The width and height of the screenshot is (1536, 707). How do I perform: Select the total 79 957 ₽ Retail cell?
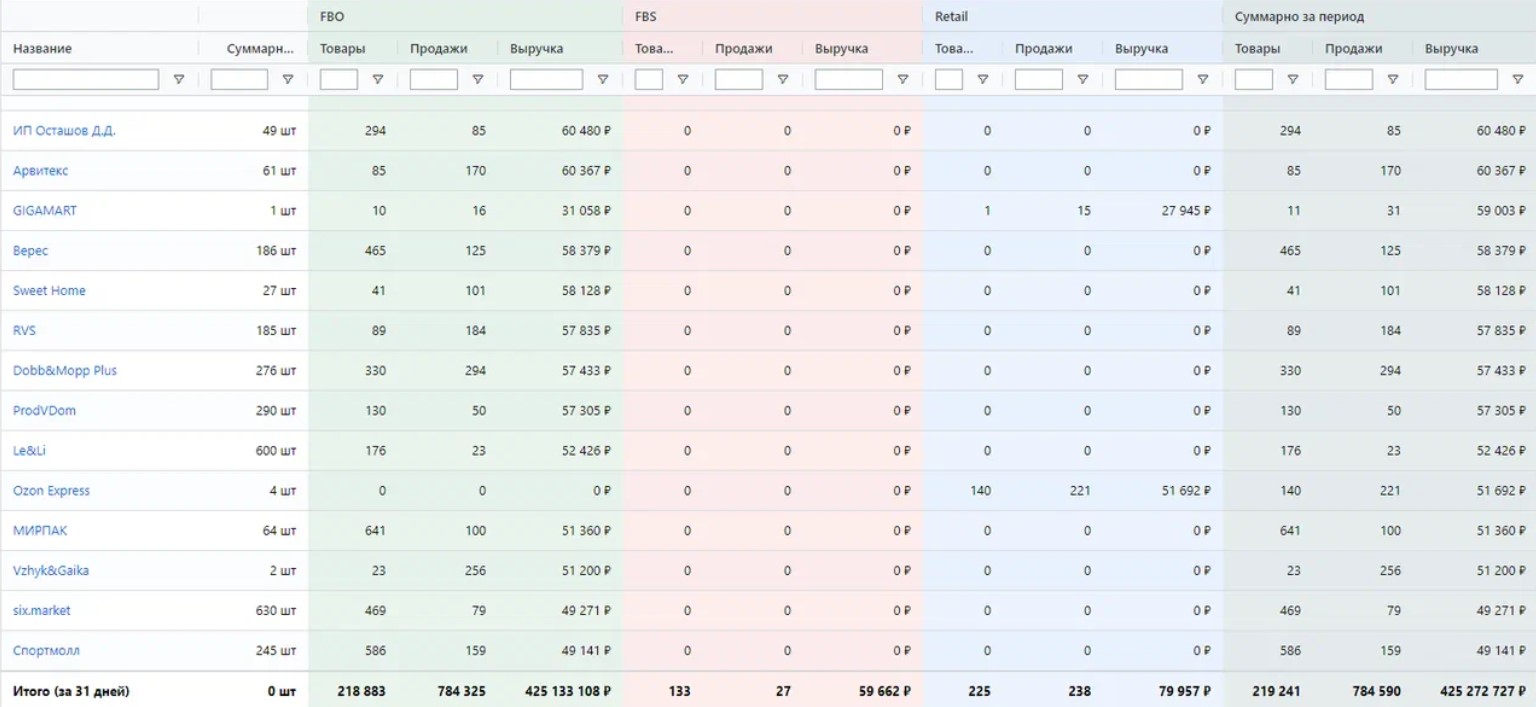click(1185, 691)
